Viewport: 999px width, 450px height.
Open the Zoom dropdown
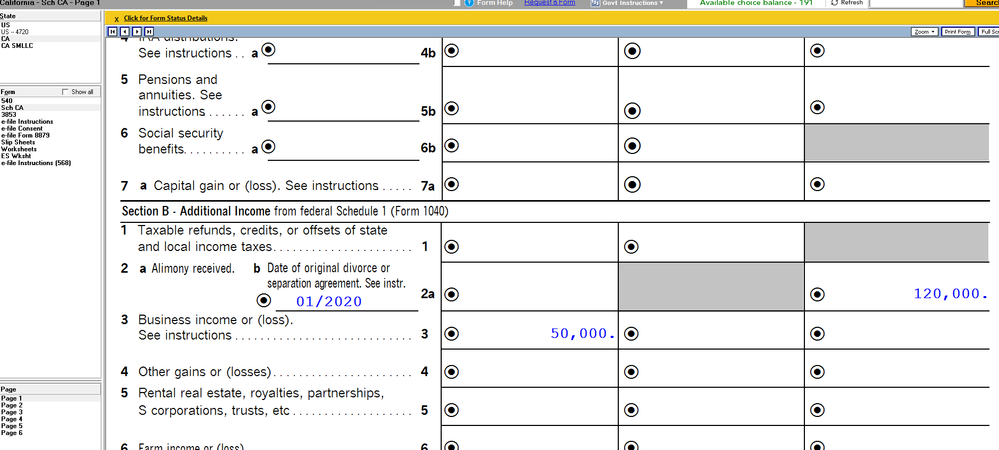point(925,31)
